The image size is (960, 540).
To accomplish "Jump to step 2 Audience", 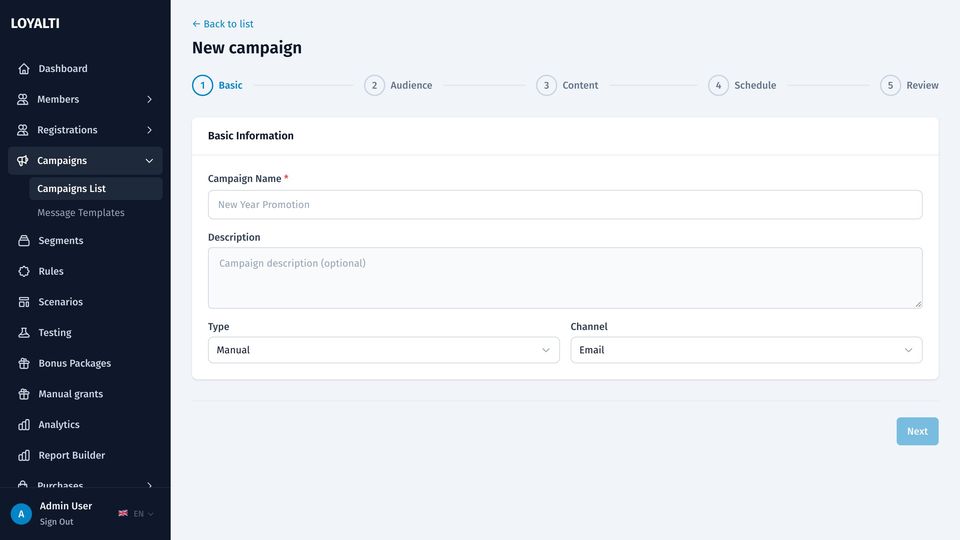I will click(x=398, y=85).
